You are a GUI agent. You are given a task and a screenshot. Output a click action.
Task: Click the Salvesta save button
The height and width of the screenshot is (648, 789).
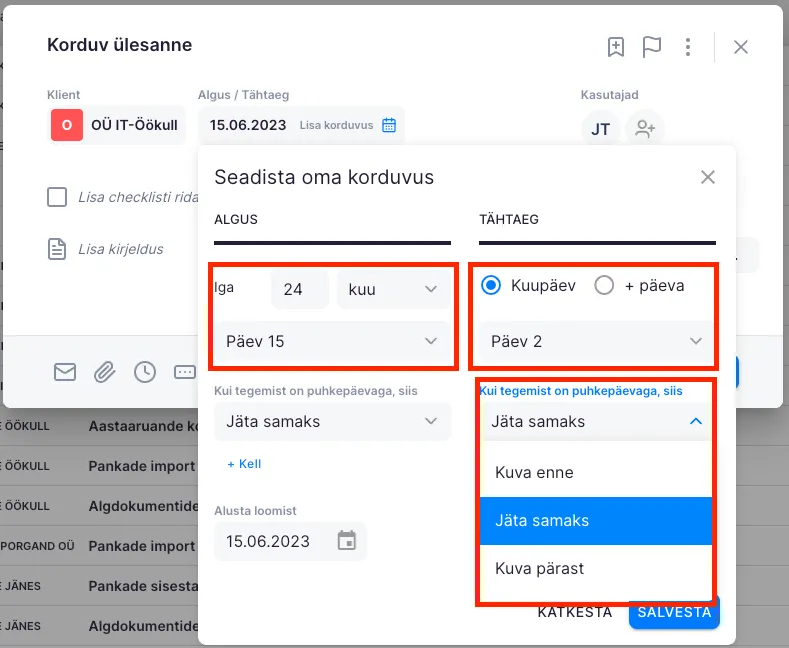pyautogui.click(x=674, y=612)
